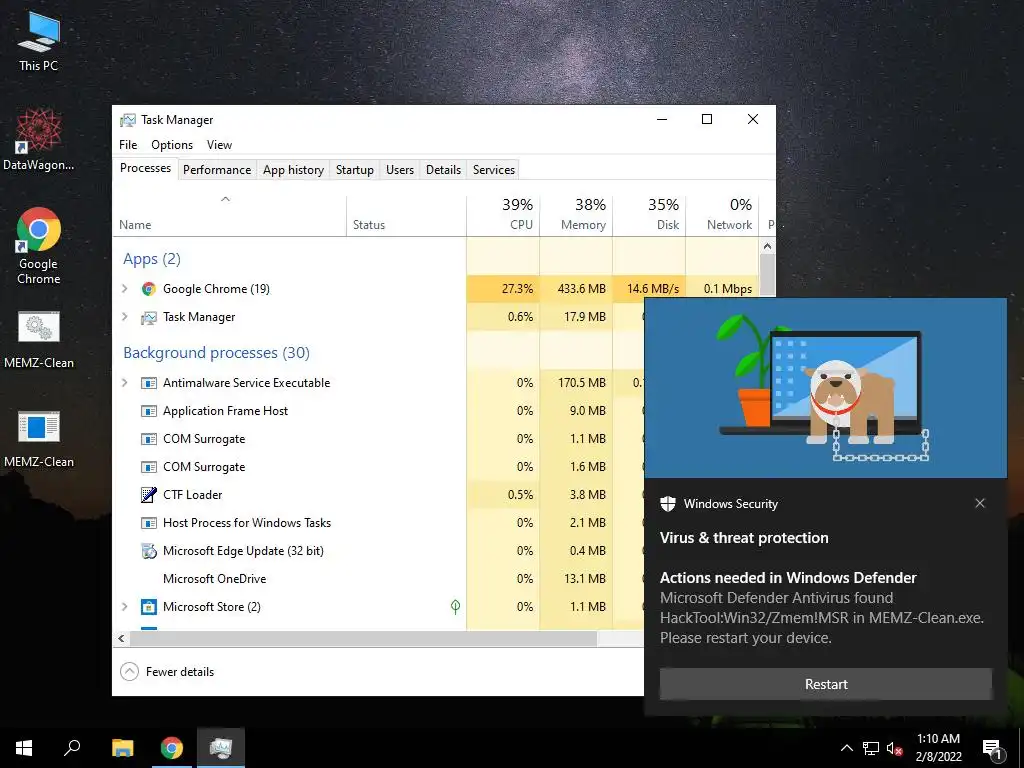Screen dimensions: 1024x768
Task: Click the Microsoft Store bag icon
Action: [x=149, y=607]
